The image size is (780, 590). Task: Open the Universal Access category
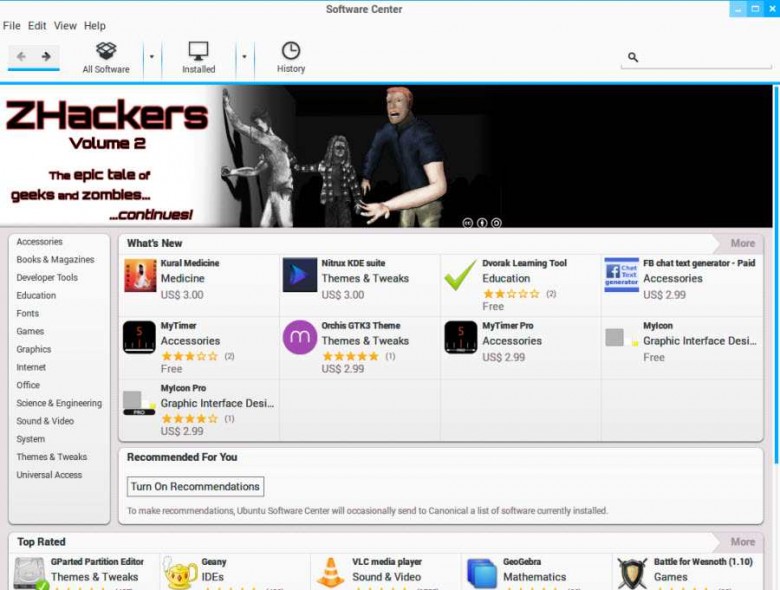[x=49, y=475]
